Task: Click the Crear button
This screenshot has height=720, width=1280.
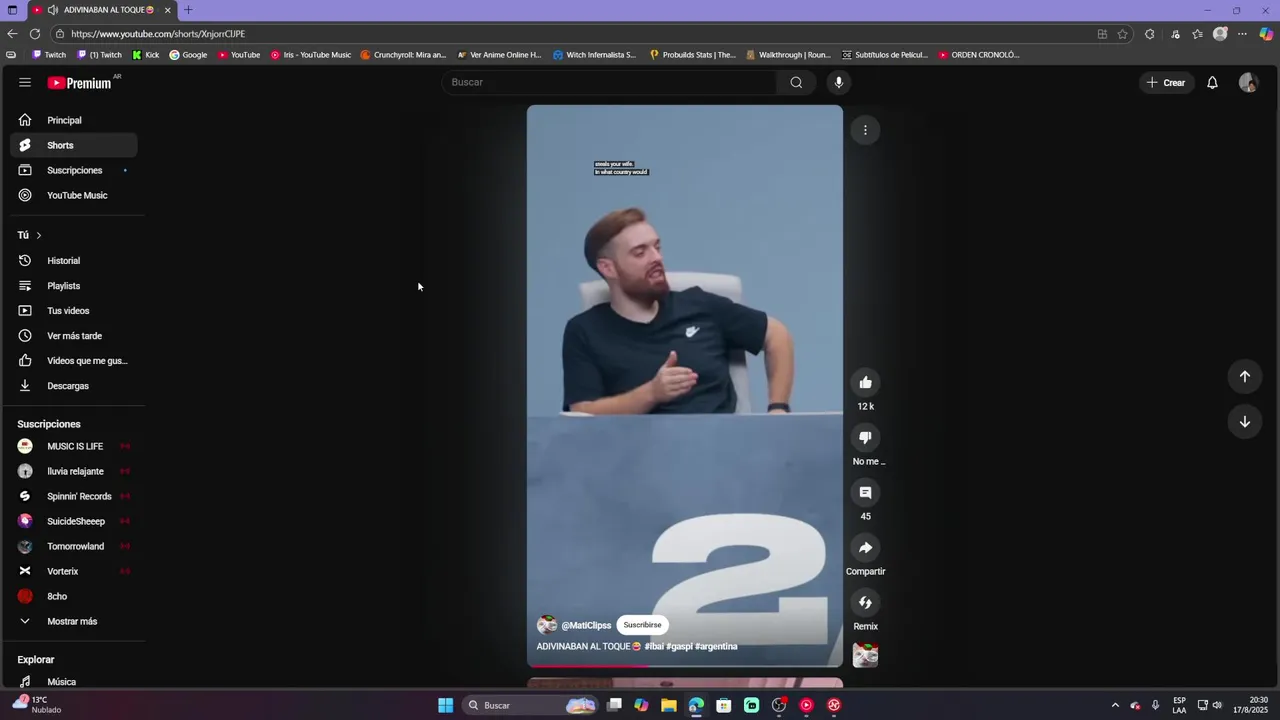Action: [x=1166, y=83]
